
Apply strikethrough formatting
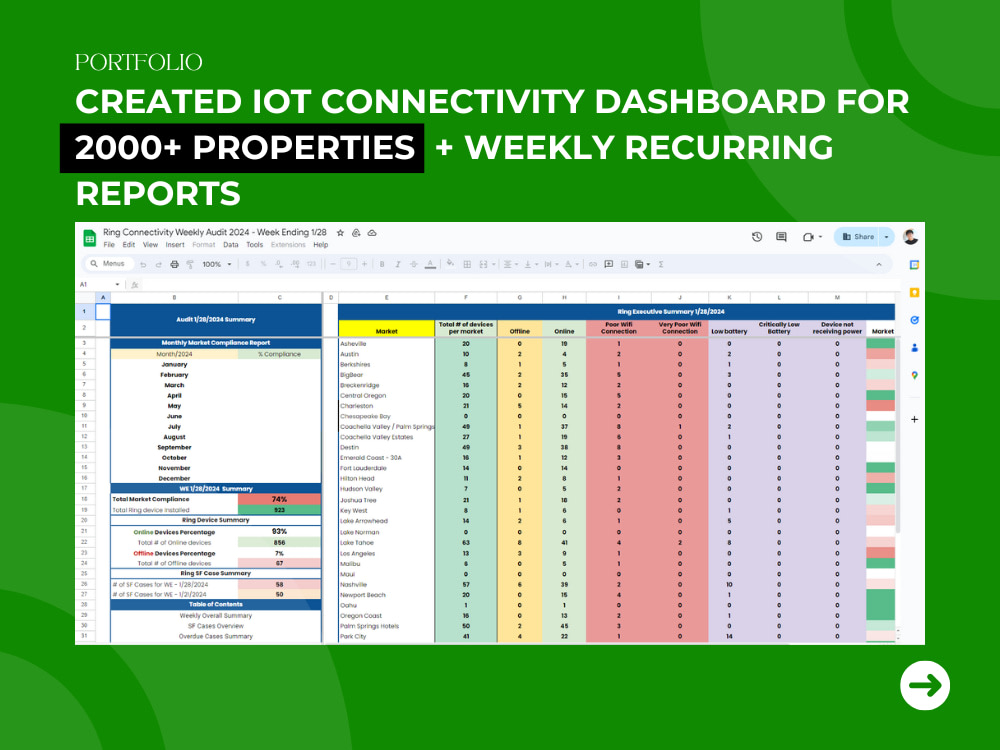click(x=414, y=264)
